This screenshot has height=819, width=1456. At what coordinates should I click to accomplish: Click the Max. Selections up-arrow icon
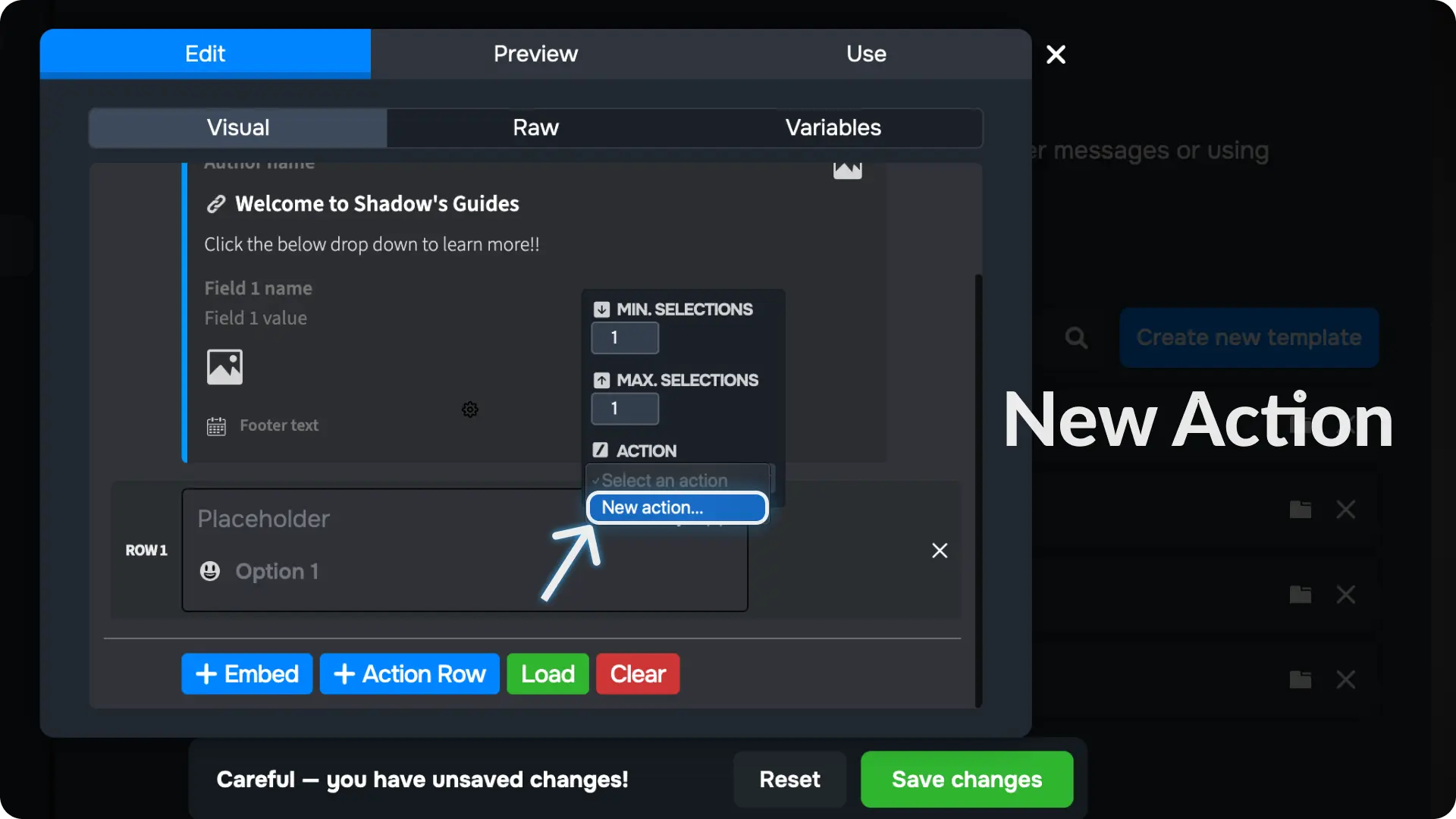(601, 380)
